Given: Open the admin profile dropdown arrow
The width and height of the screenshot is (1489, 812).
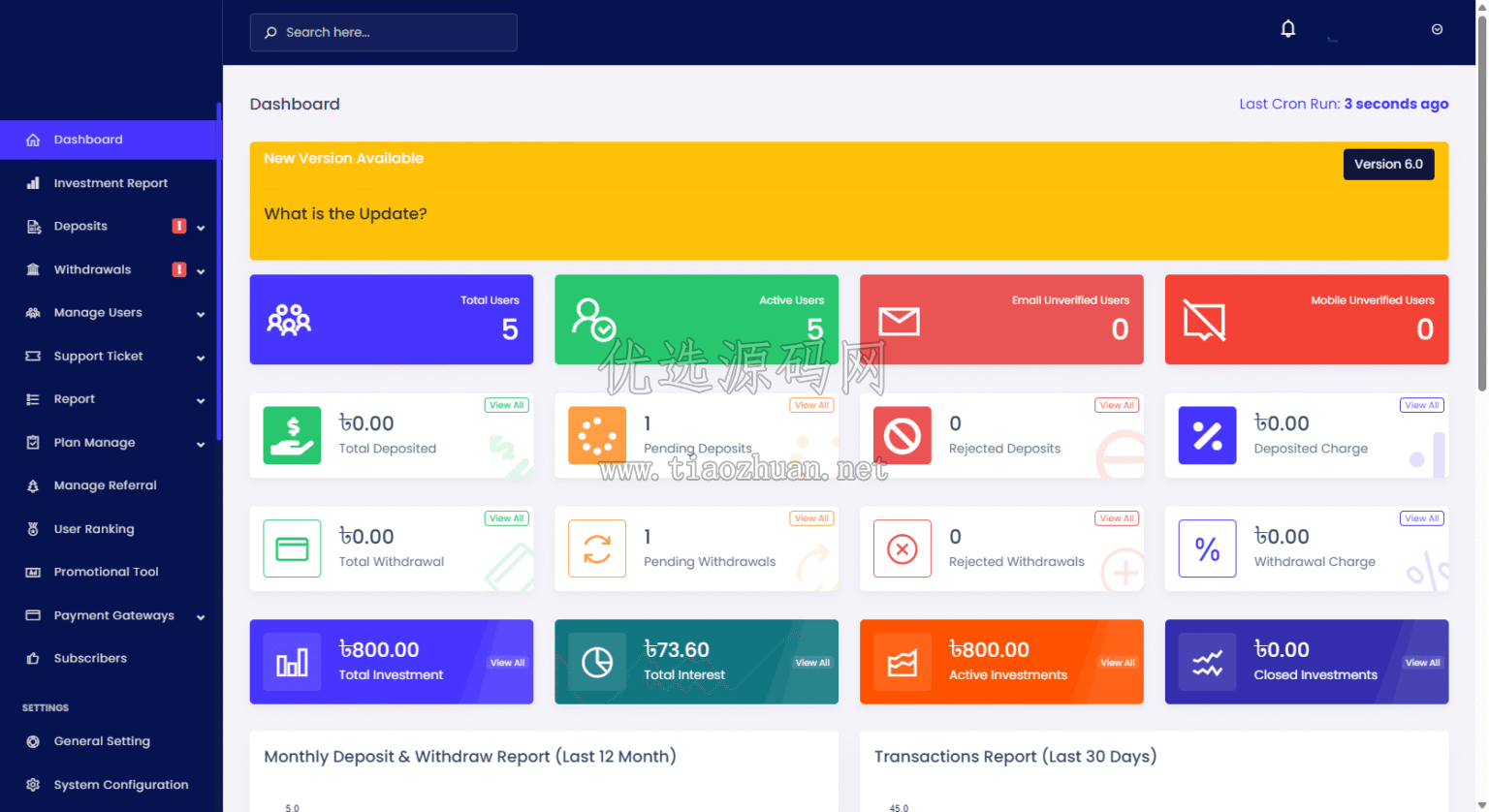Looking at the screenshot, I should (1437, 29).
